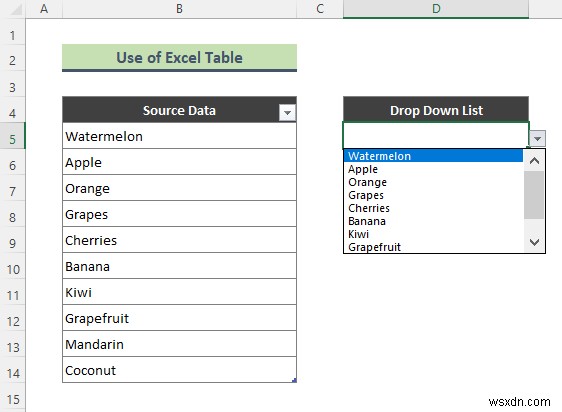This screenshot has width=562, height=412.
Task: Select column D header
Action: click(436, 9)
